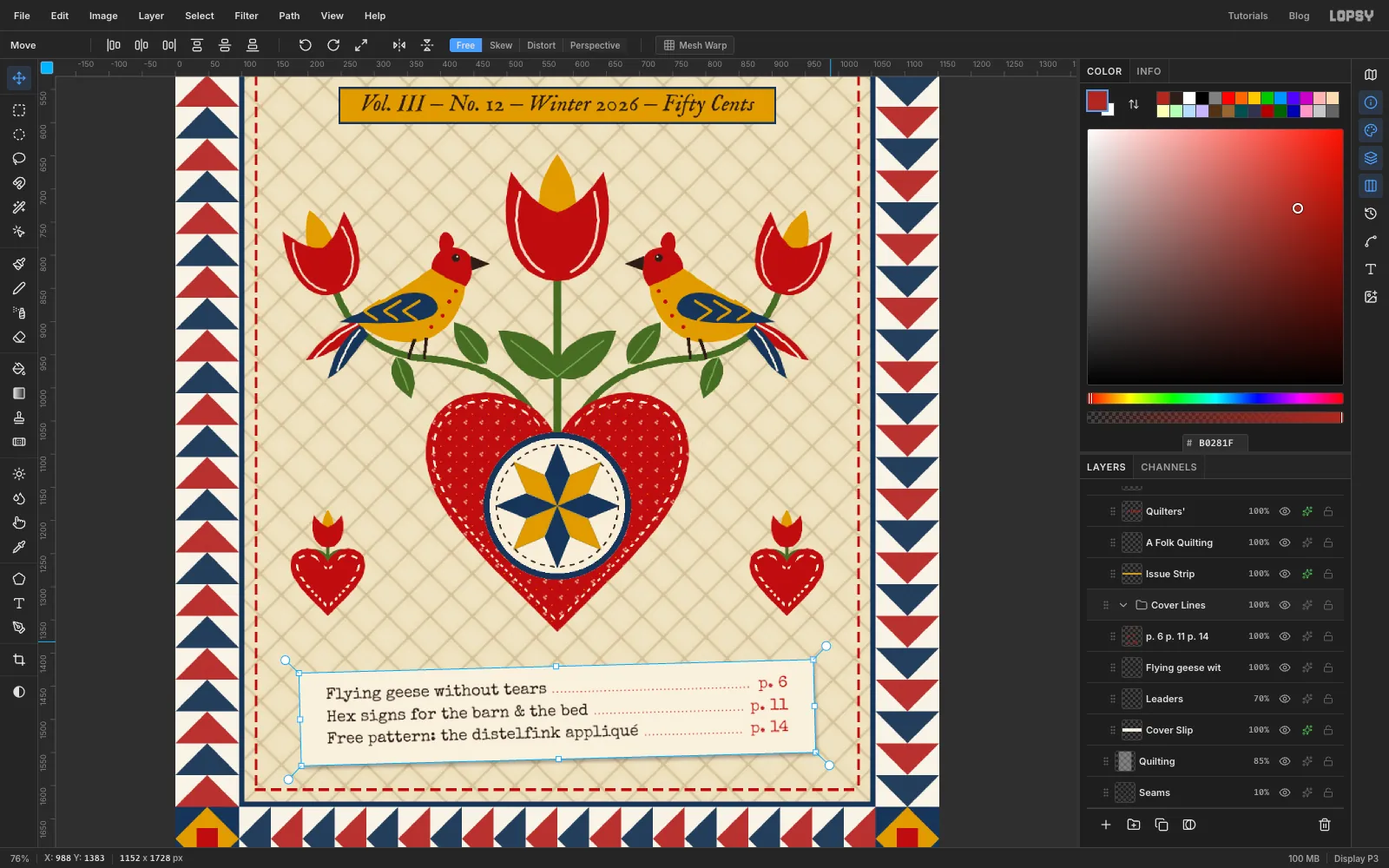
Task: Rotate counterclockwise with the toolbar icon
Action: [306, 45]
